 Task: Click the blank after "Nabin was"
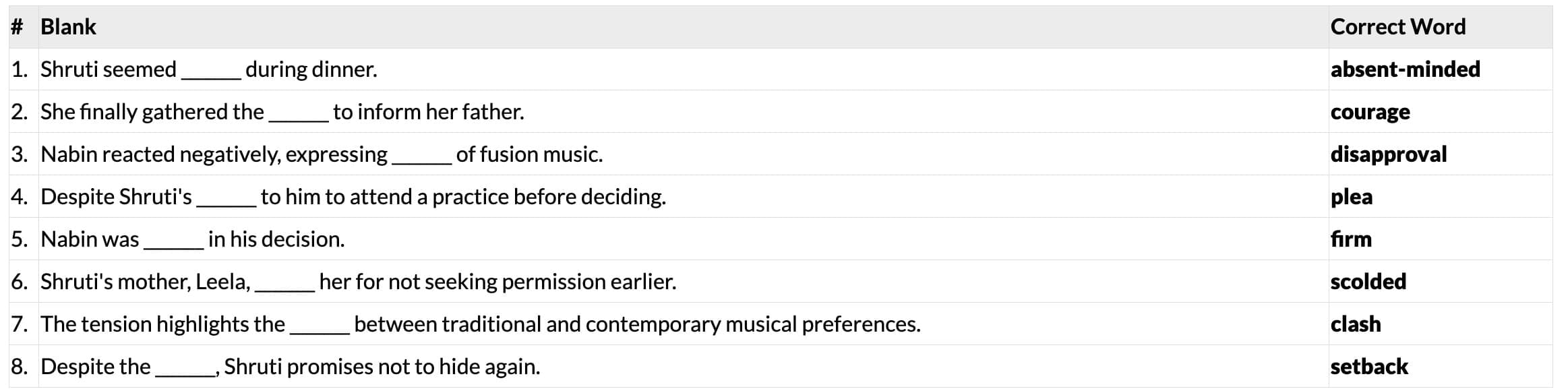tap(174, 243)
